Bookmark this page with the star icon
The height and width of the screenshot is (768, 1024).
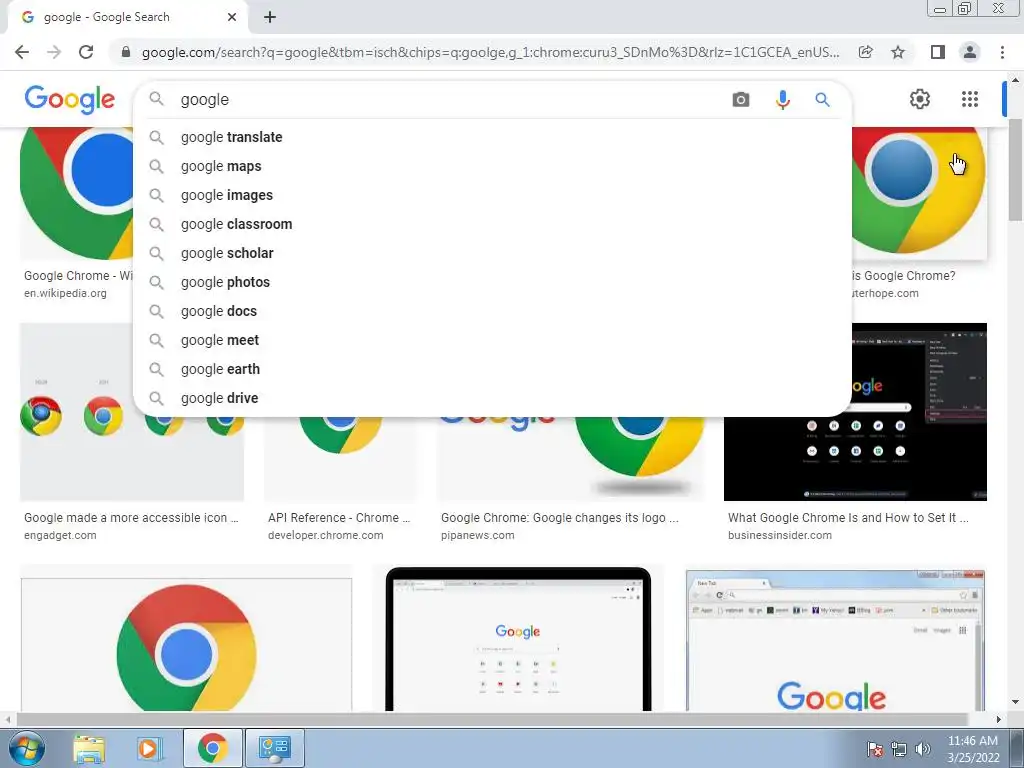coord(898,52)
